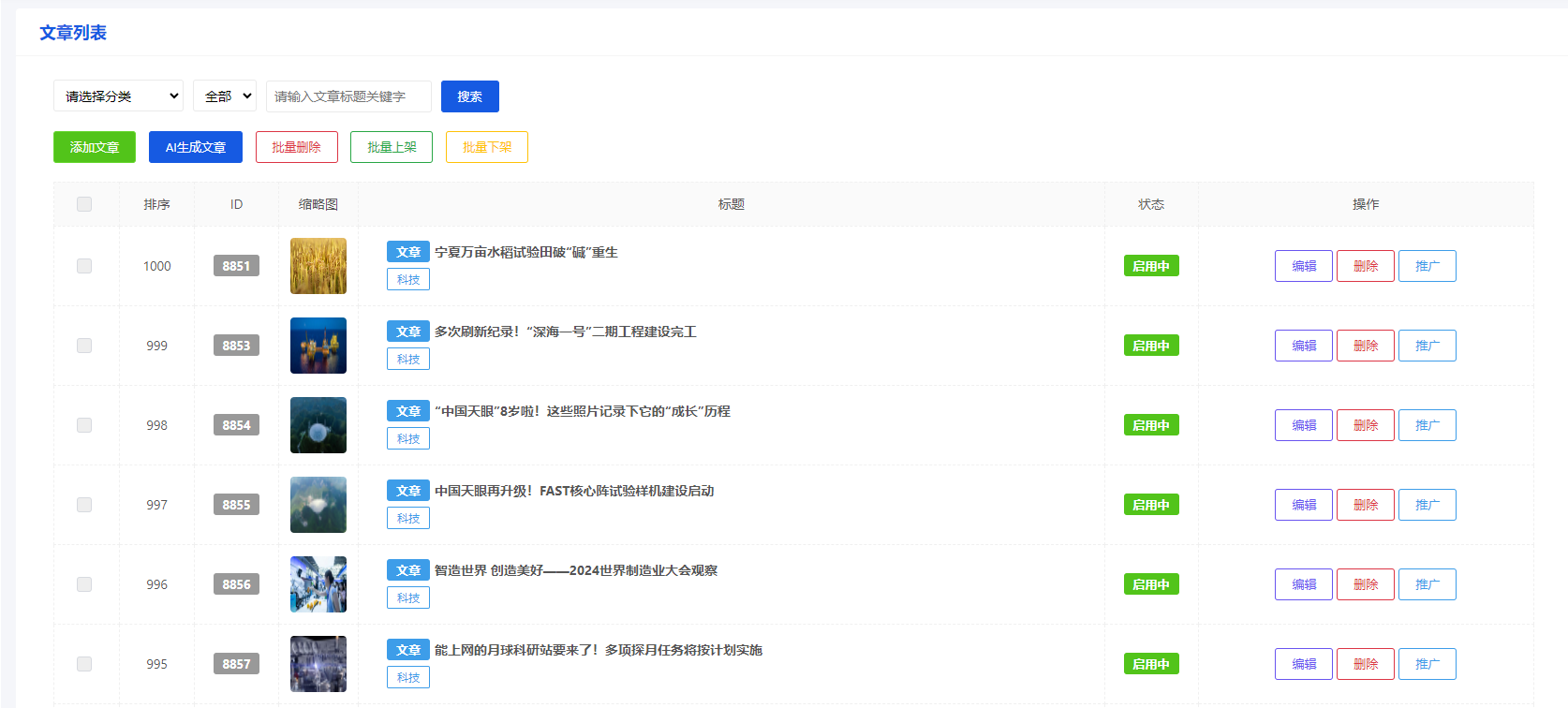Open the deep sea platform thumbnail image
Screen dimensions: 1568x708
click(x=318, y=346)
